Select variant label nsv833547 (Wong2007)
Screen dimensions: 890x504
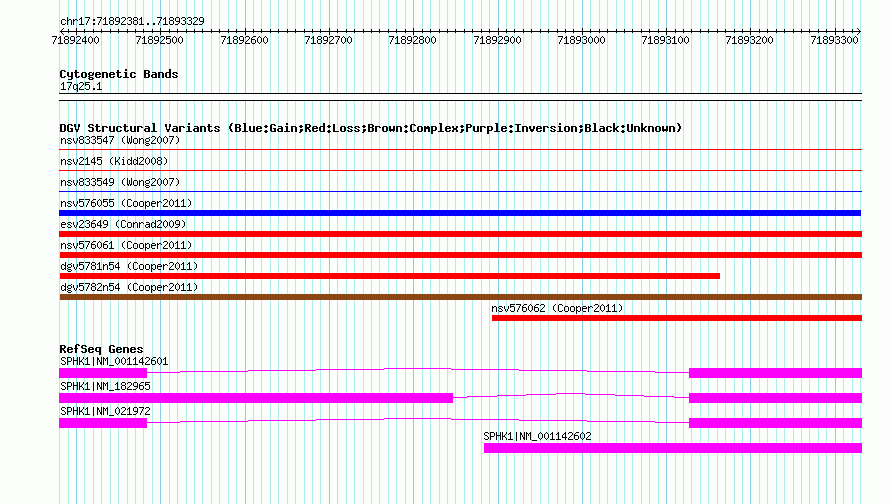pyautogui.click(x=120, y=140)
